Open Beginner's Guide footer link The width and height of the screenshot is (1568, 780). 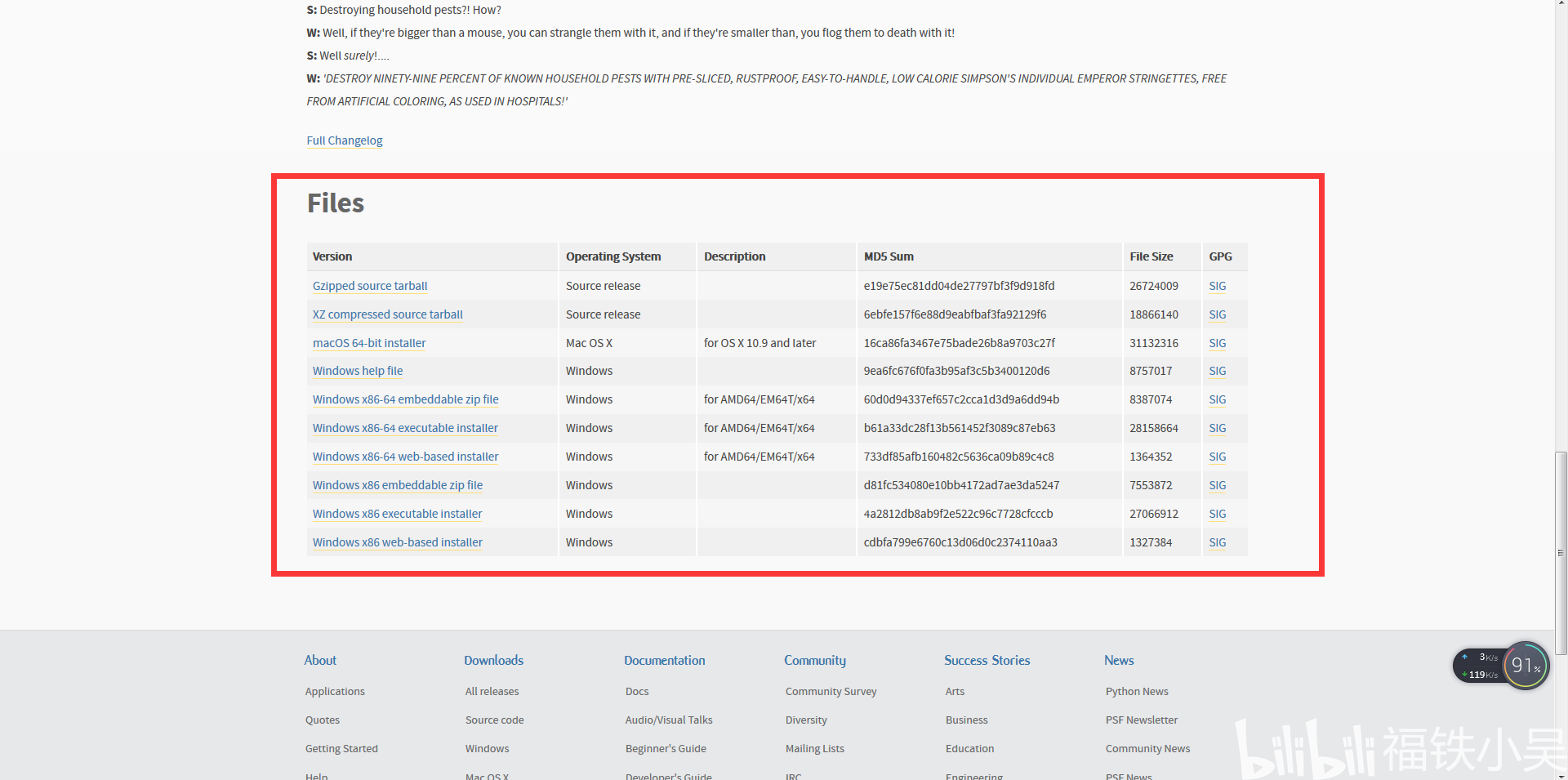(666, 748)
